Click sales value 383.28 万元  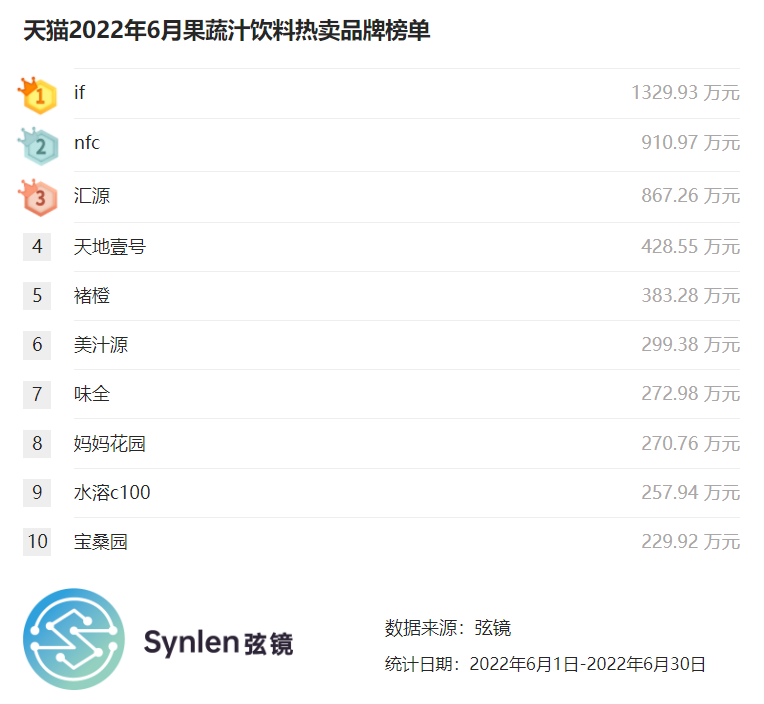(x=690, y=296)
